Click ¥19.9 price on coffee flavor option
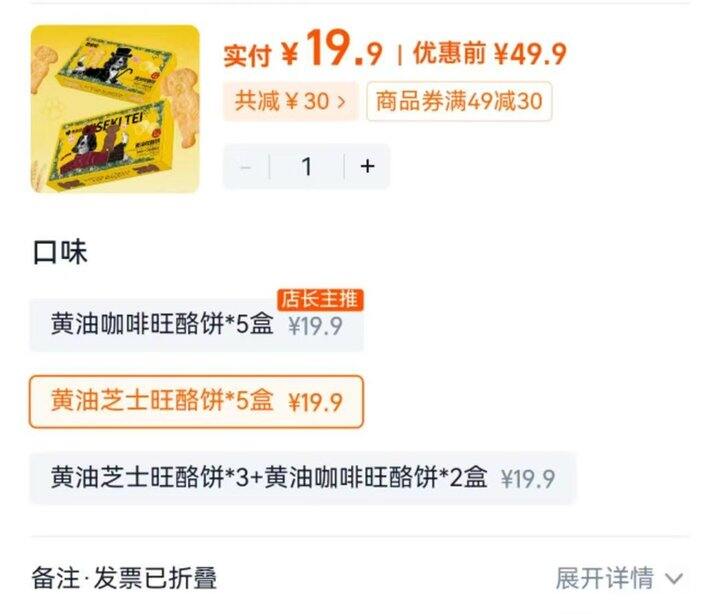Viewport: 720px width, 614px height. pyautogui.click(x=315, y=326)
